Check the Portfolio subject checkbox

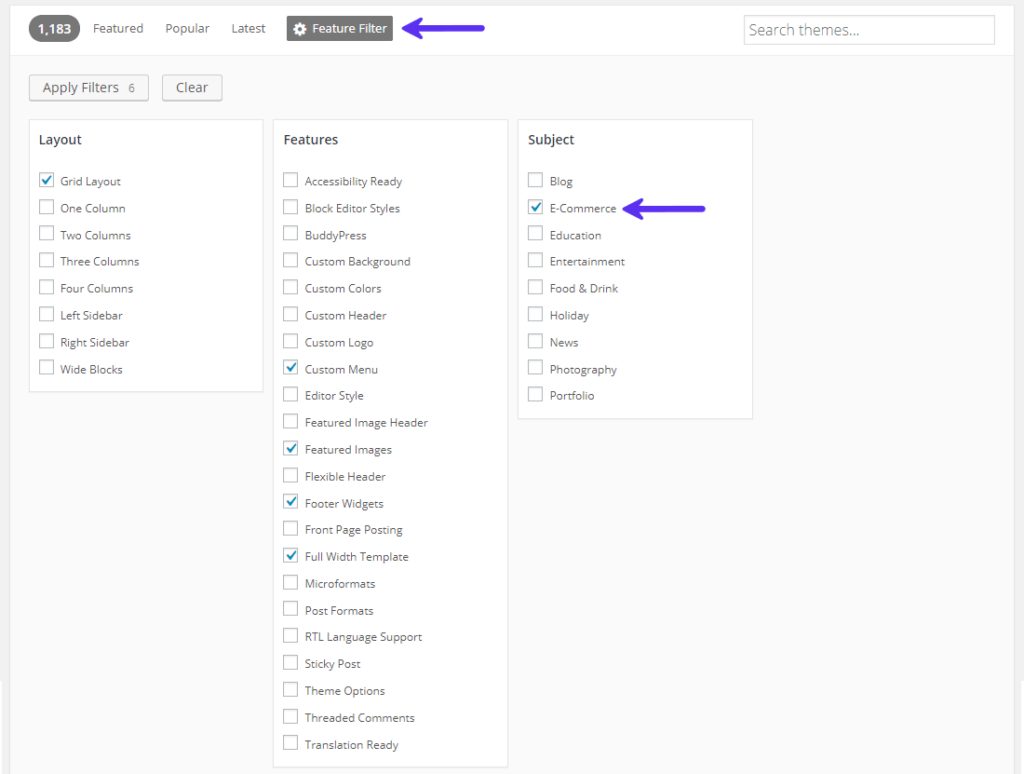[x=536, y=395]
